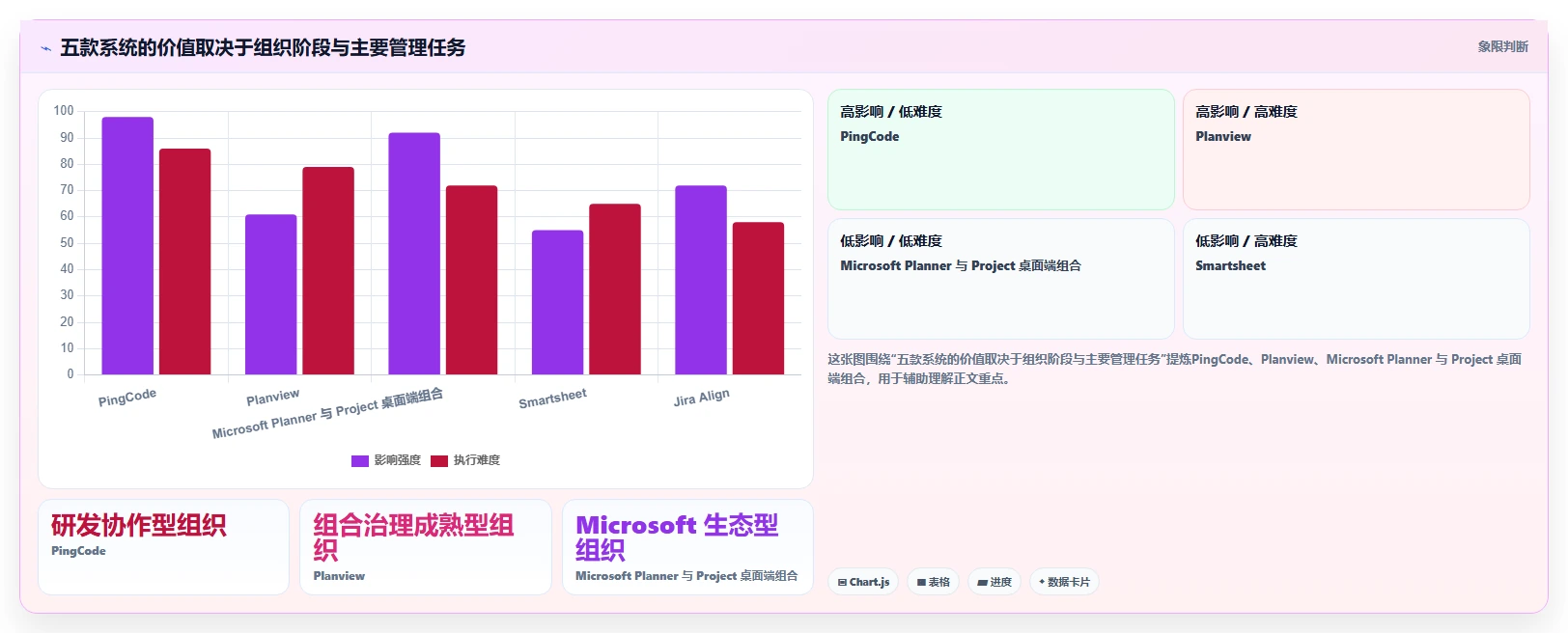Click PingCode red difficulty bar
The width and height of the screenshot is (1568, 633).
click(184, 261)
